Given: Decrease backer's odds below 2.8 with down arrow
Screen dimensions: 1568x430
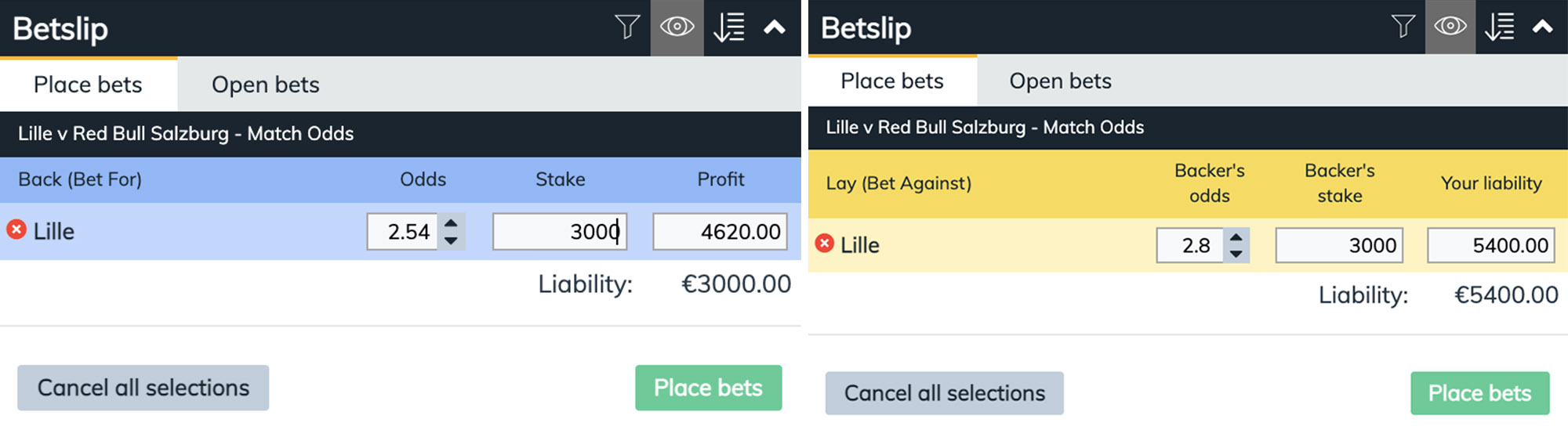Looking at the screenshot, I should [1236, 254].
